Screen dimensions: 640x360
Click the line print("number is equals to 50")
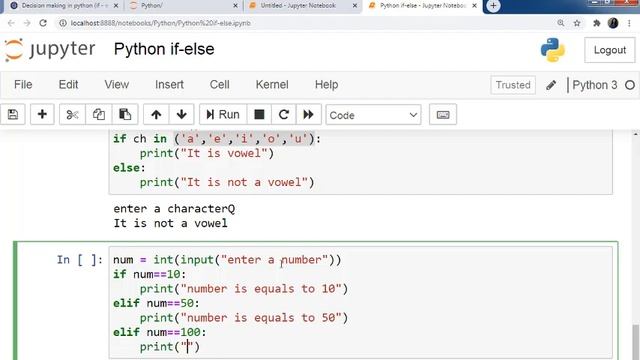click(x=244, y=318)
